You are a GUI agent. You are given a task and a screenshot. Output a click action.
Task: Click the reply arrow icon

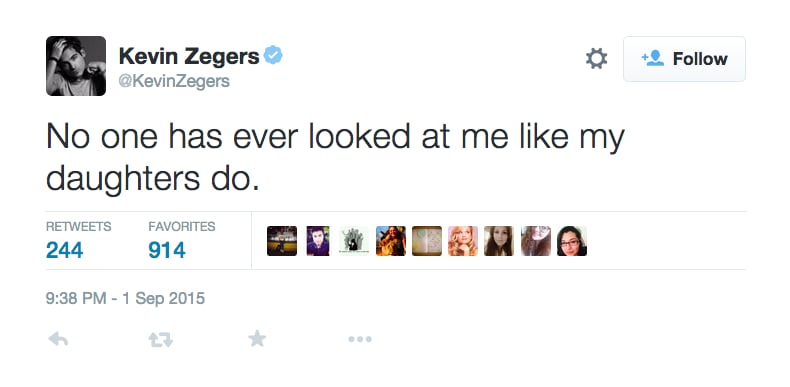pos(58,340)
